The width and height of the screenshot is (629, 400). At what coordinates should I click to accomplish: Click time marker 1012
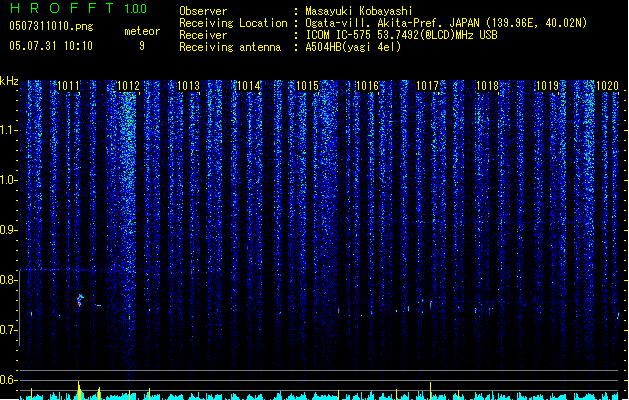coord(128,86)
